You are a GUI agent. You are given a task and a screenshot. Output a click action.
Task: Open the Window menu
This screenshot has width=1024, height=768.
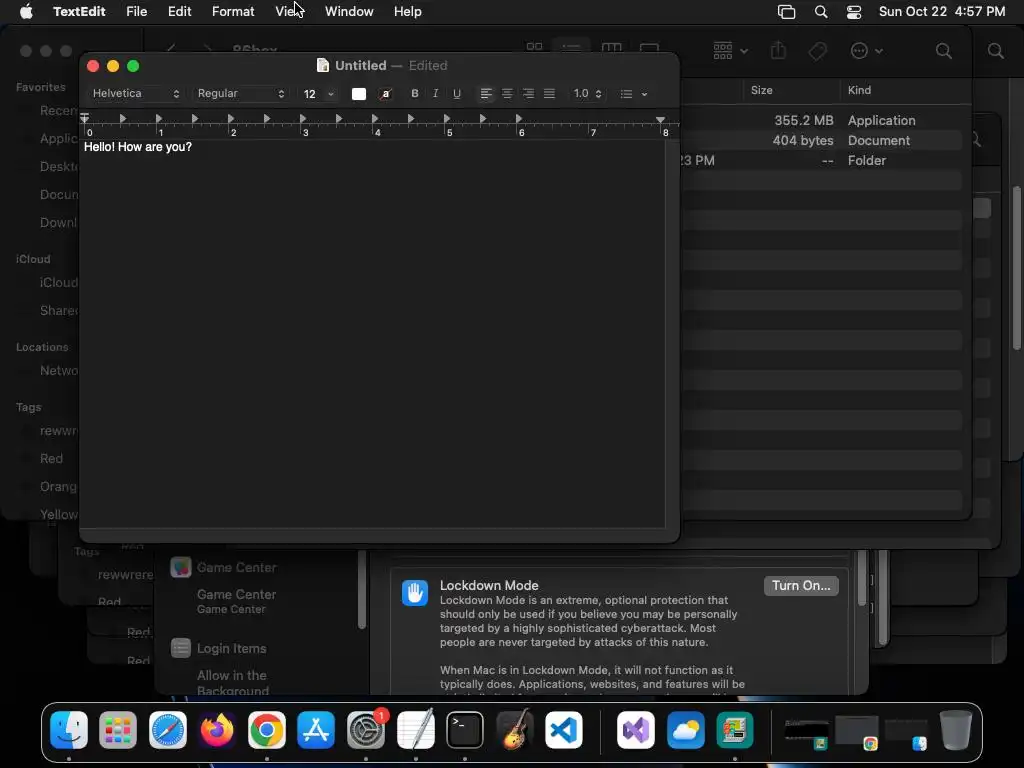click(x=349, y=12)
